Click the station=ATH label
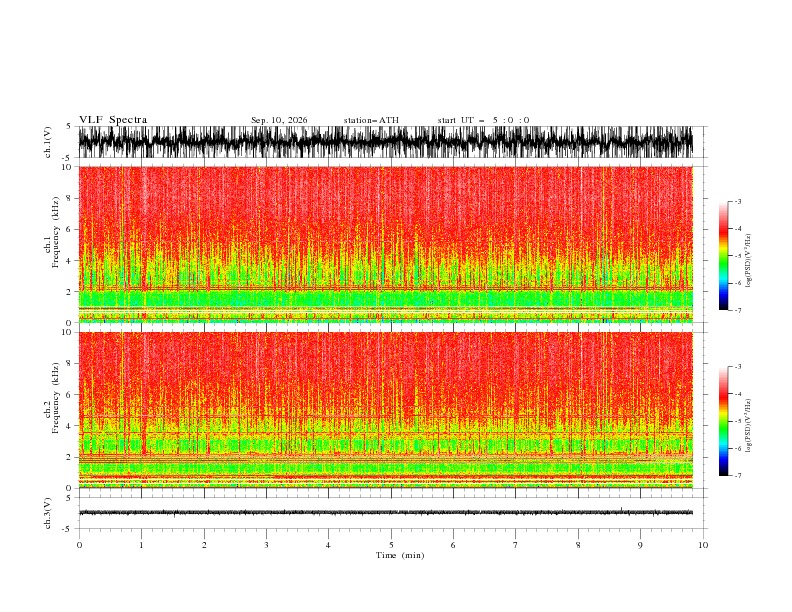This screenshot has height=612, width=792. [x=371, y=120]
